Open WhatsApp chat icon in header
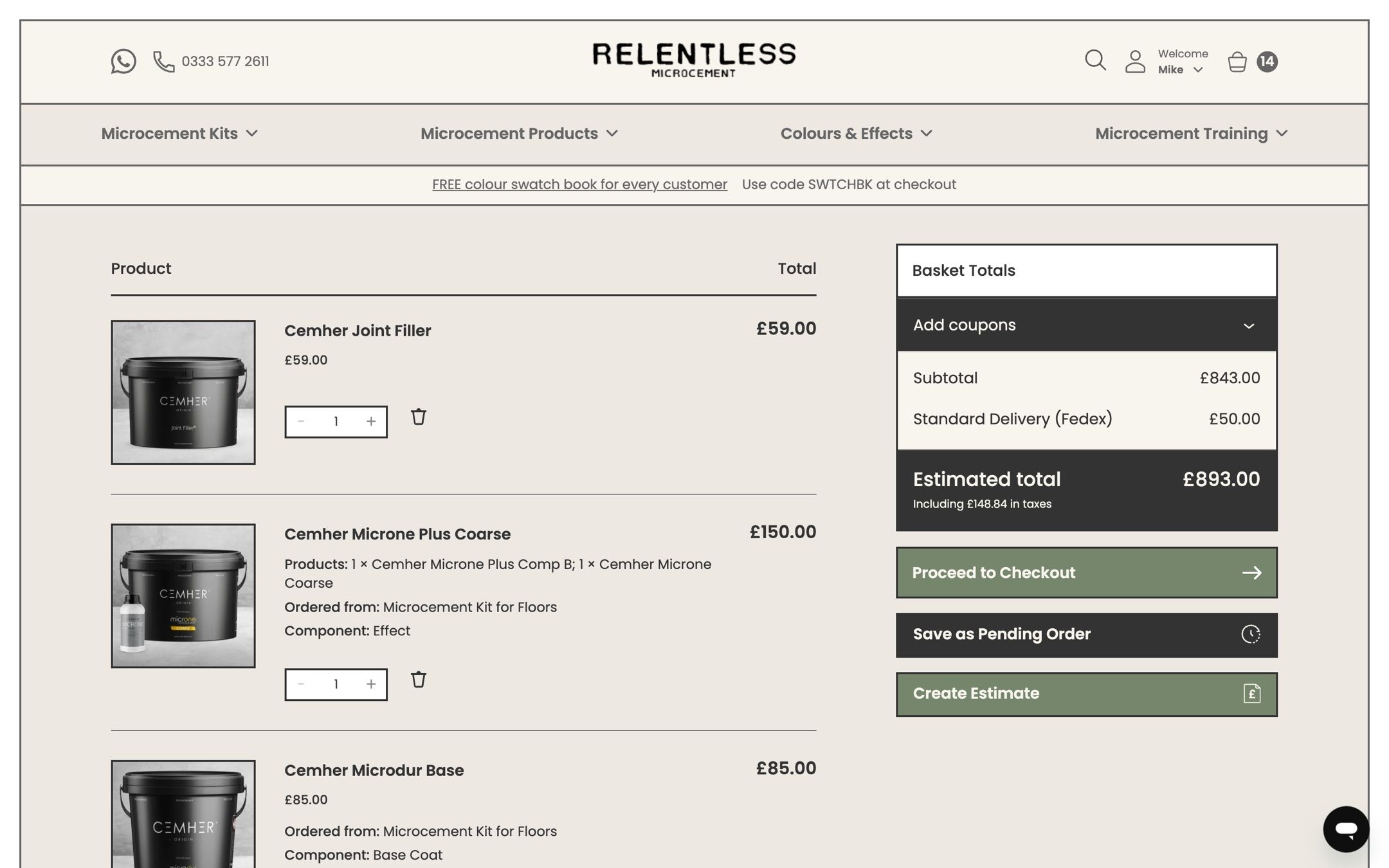The image size is (1389, 868). pos(123,61)
